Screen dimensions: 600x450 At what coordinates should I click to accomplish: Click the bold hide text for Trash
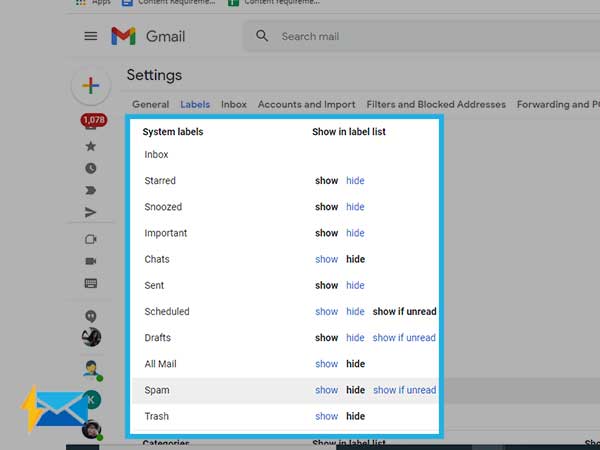pyautogui.click(x=355, y=416)
